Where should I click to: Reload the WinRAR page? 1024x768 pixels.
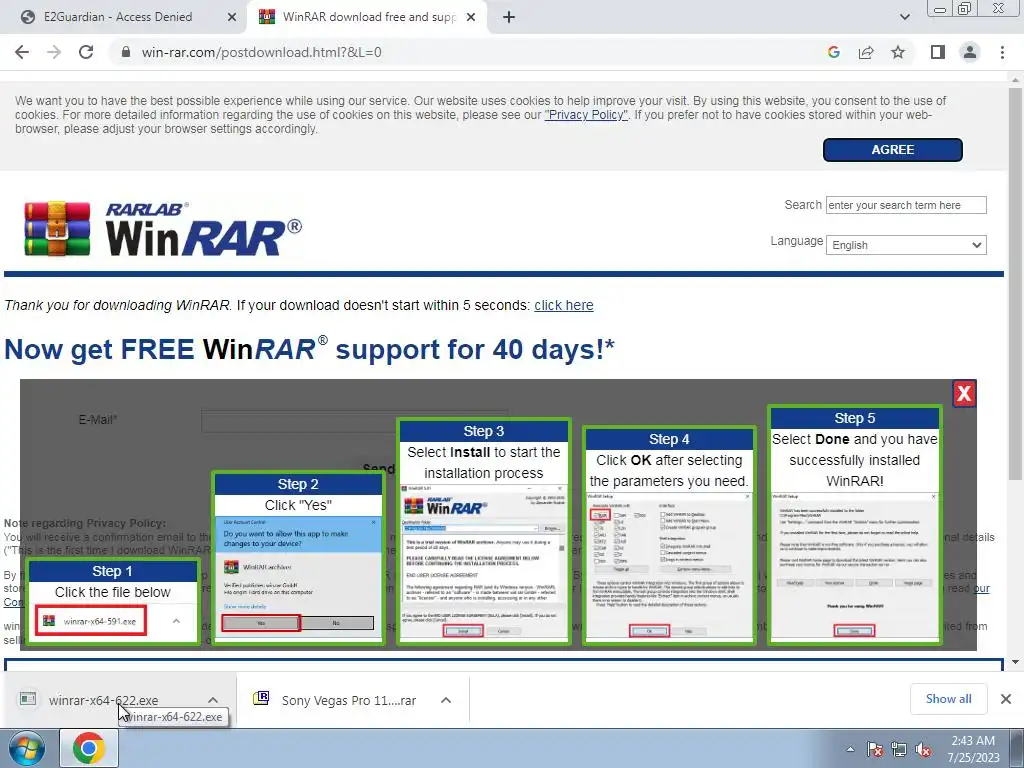86,52
